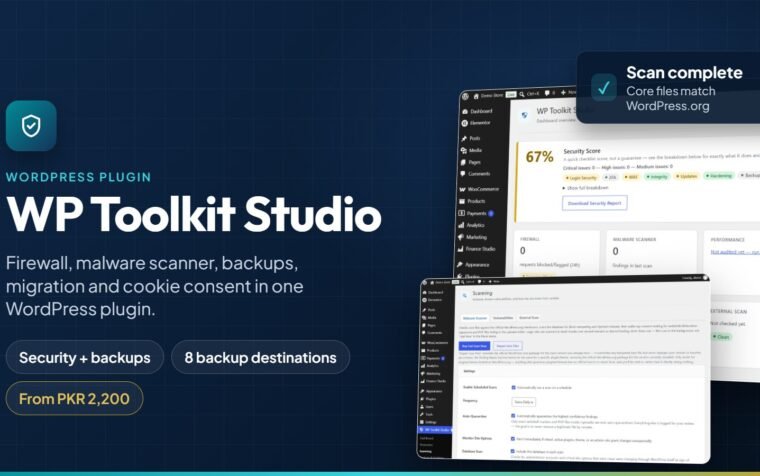This screenshot has height=476, width=760.
Task: Select WP Toolkit Studio in Scanning window sidebar
Action: 435,430
